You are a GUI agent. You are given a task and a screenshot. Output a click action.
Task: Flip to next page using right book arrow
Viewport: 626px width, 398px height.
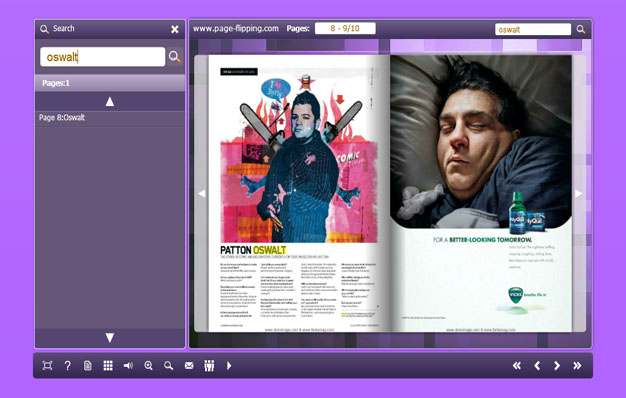[x=579, y=194]
